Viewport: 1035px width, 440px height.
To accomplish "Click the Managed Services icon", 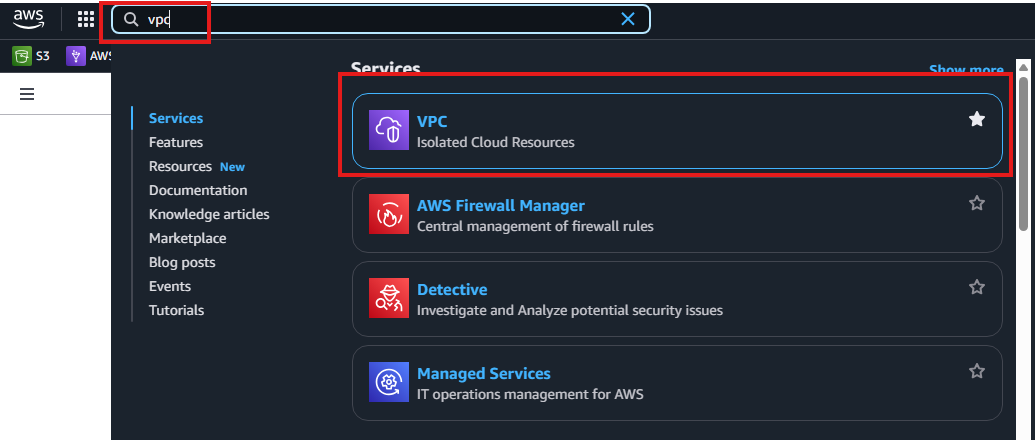I will 389,382.
